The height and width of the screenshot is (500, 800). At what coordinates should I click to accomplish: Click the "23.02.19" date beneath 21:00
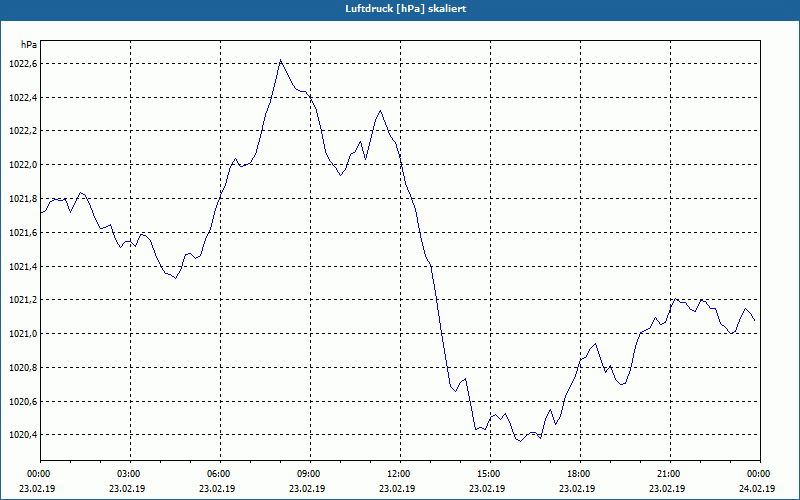tap(668, 489)
